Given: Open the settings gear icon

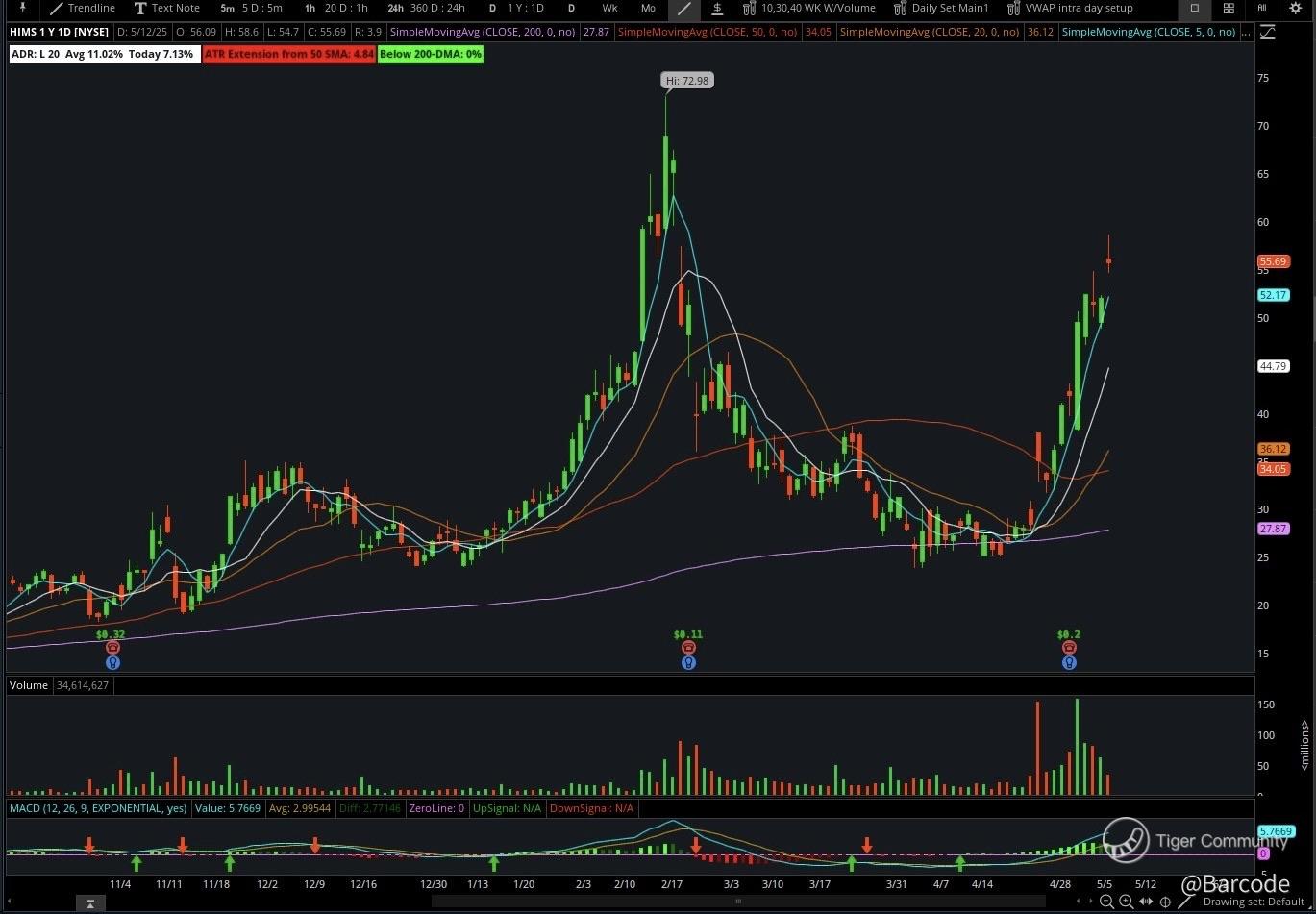Looking at the screenshot, I should (x=1295, y=8).
